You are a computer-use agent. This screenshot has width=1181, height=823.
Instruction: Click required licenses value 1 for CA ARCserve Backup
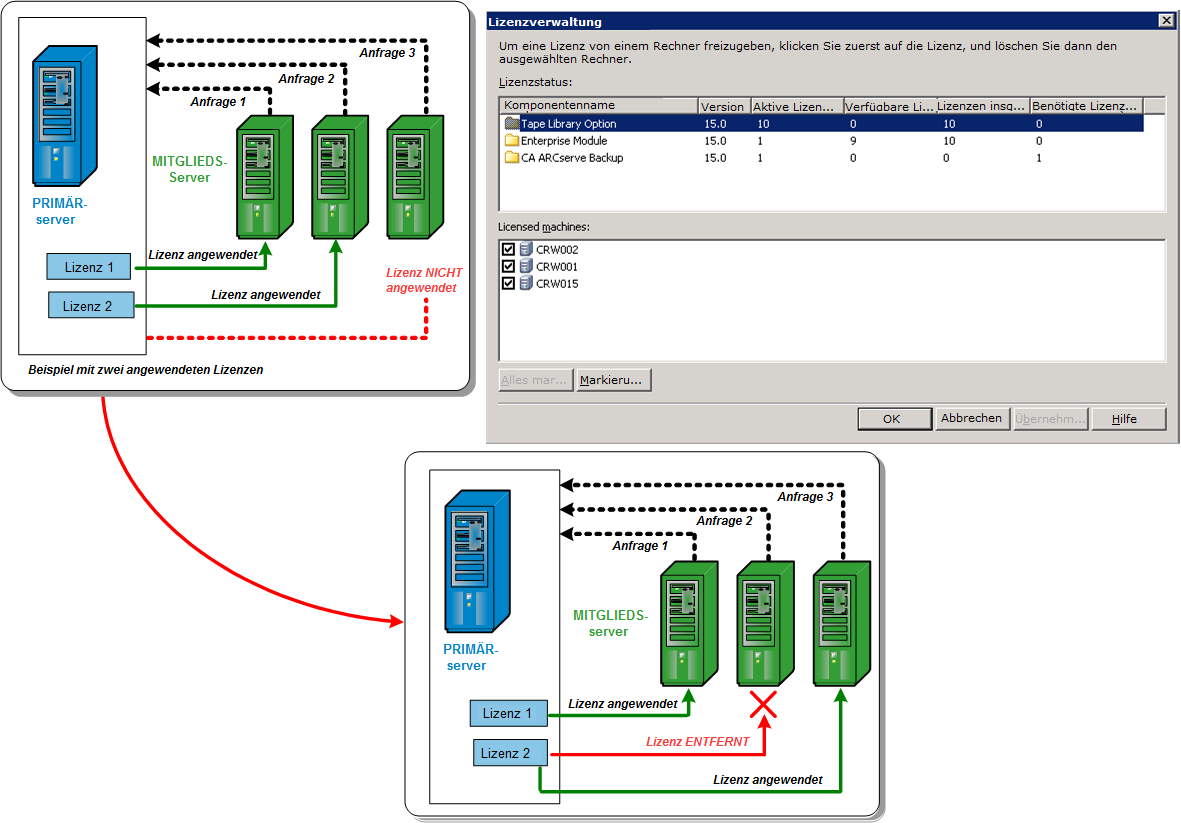pyautogui.click(x=1039, y=158)
